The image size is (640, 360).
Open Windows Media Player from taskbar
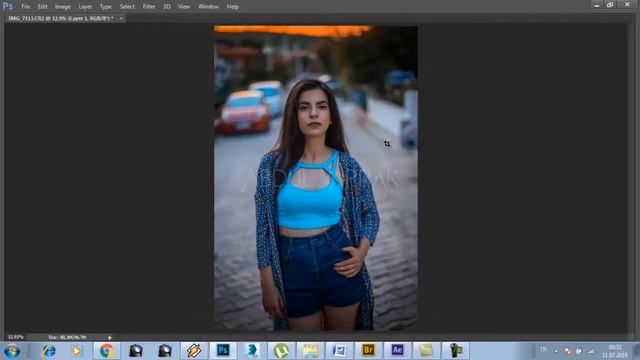click(76, 351)
